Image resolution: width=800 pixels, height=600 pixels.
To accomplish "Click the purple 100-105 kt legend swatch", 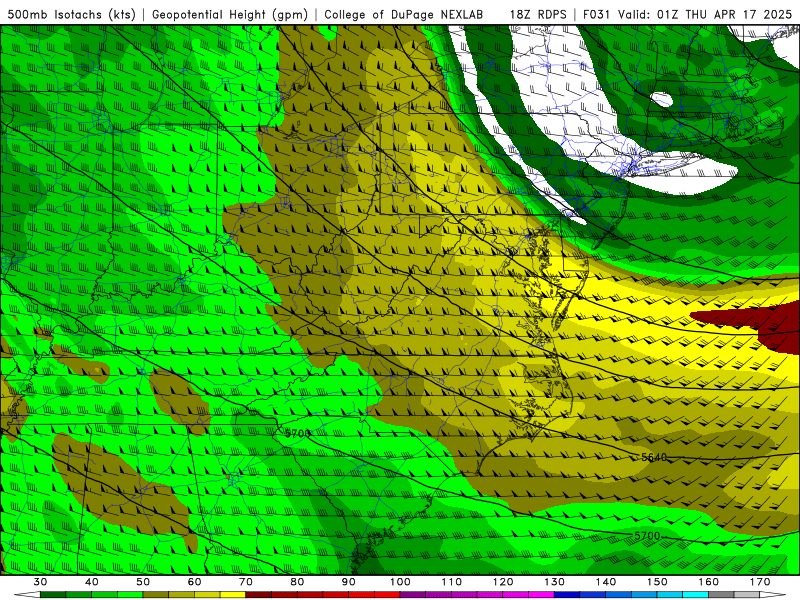I will coord(413,595).
